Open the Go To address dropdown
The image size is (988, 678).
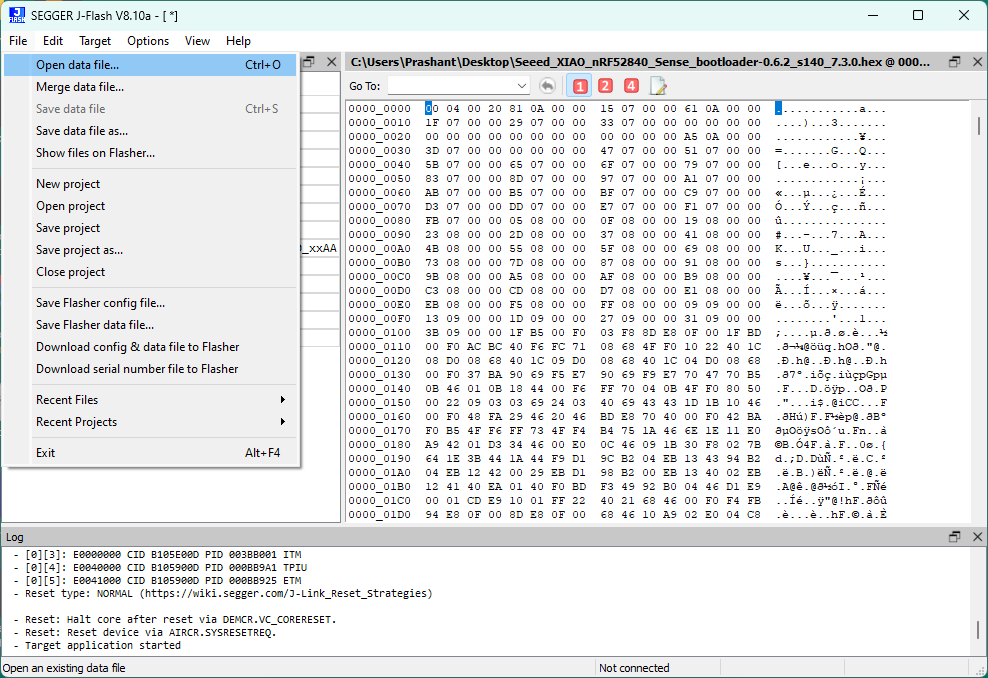pyautogui.click(x=522, y=86)
